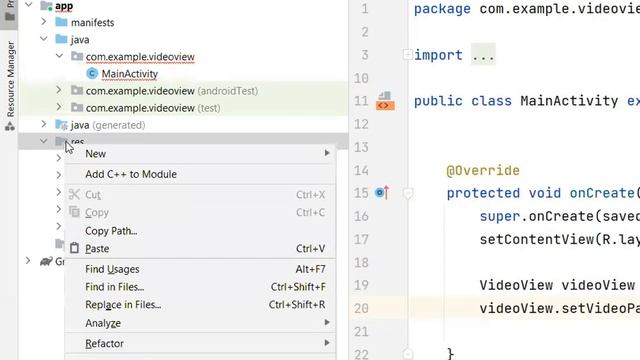Viewport: 640px width, 360px height.
Task: Fold the onCreate method at line 15
Action: (x=408, y=193)
